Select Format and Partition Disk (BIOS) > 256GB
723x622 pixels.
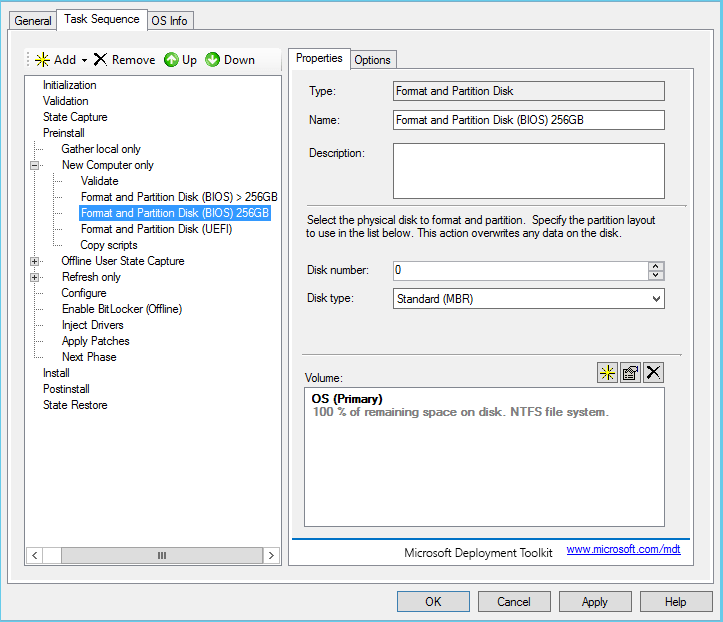click(x=179, y=197)
